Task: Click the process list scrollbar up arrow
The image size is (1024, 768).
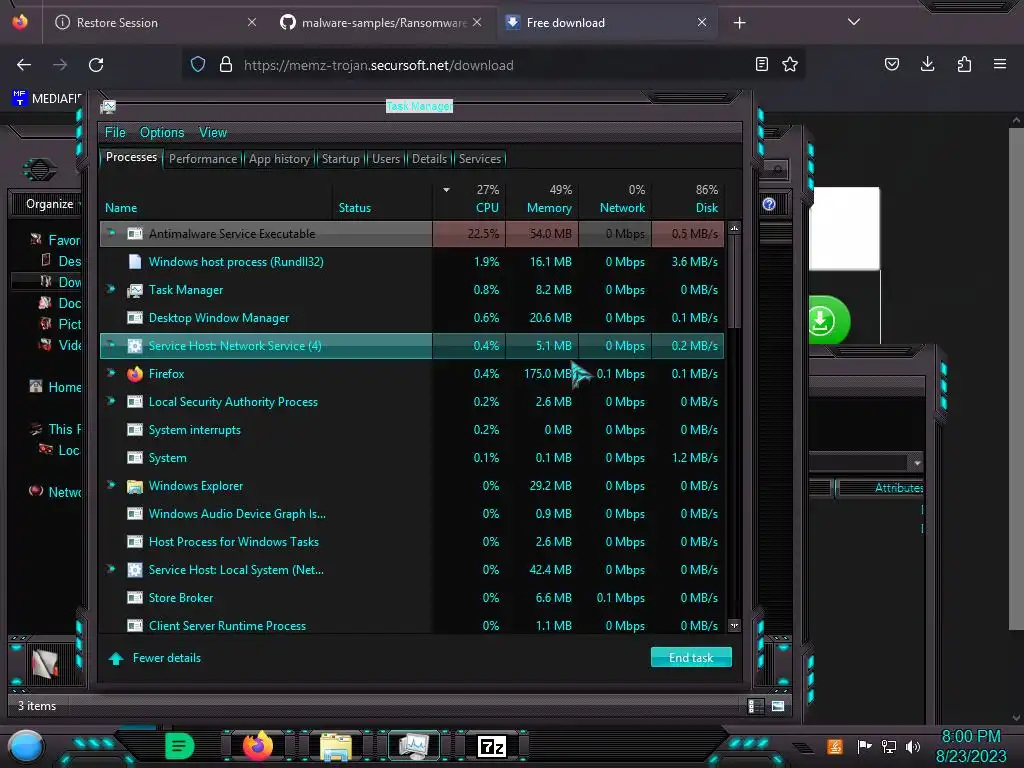Action: point(734,229)
